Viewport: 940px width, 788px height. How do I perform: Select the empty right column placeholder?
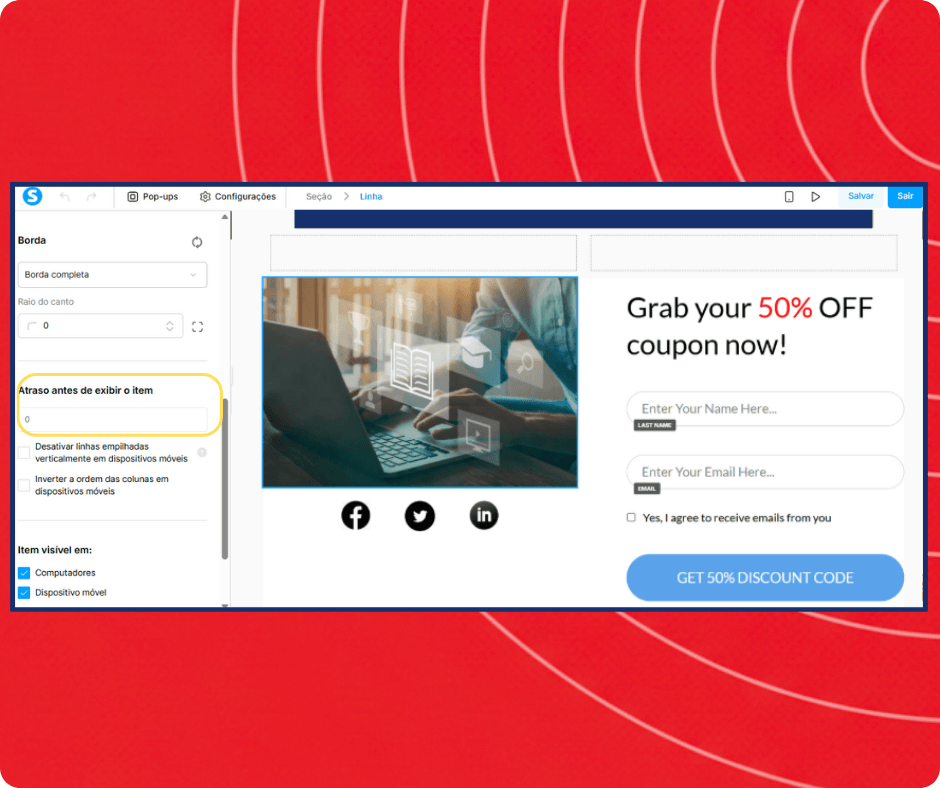coord(744,253)
